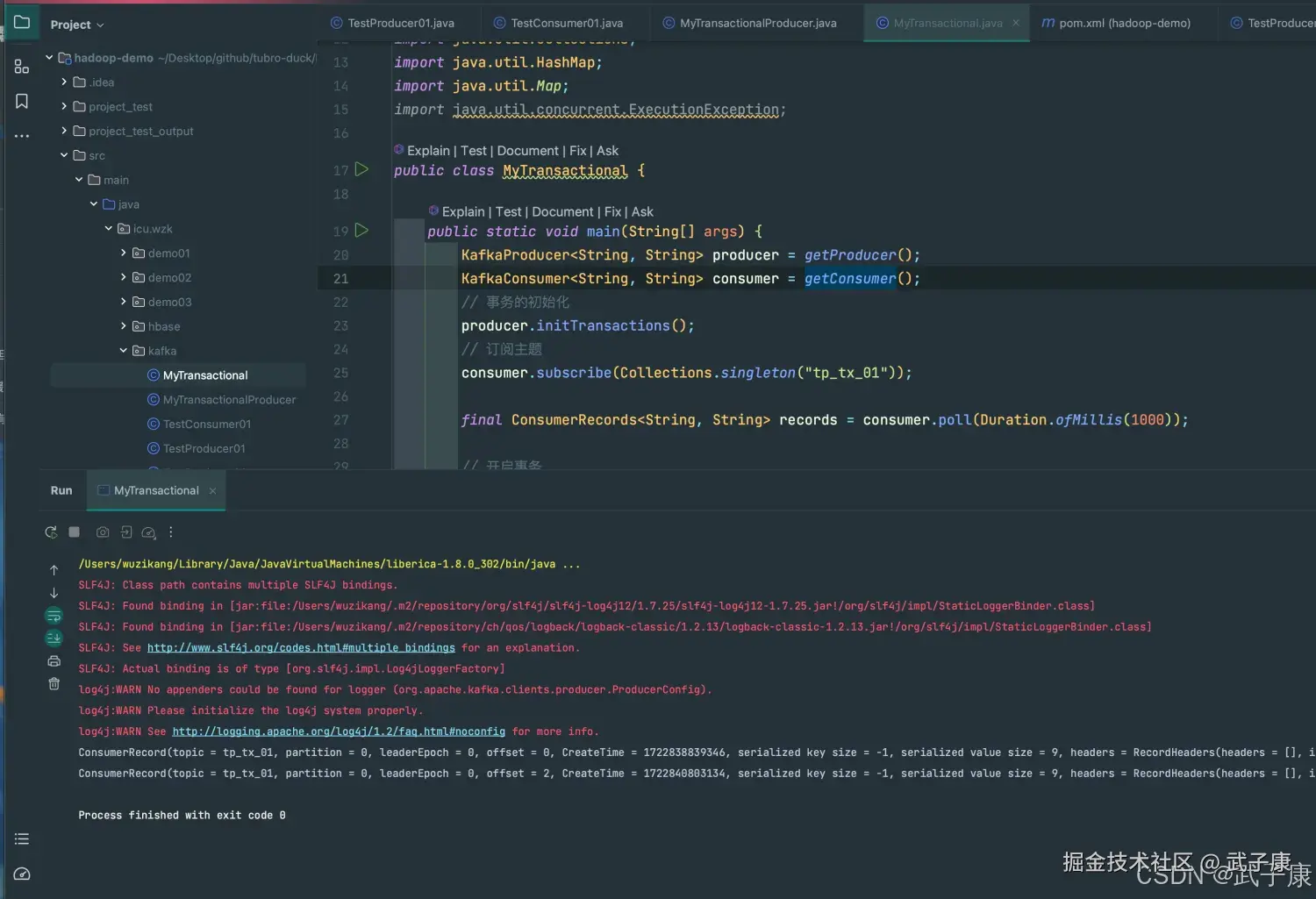Collapse the java folder
The width and height of the screenshot is (1316, 899).
point(94,203)
